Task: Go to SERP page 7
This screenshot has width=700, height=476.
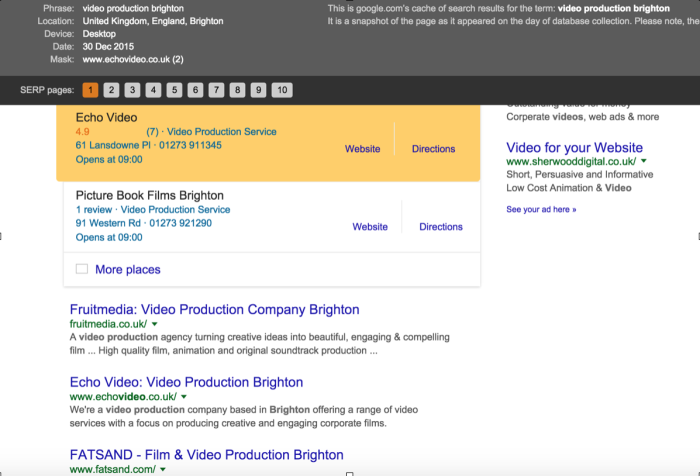Action: pos(216,90)
